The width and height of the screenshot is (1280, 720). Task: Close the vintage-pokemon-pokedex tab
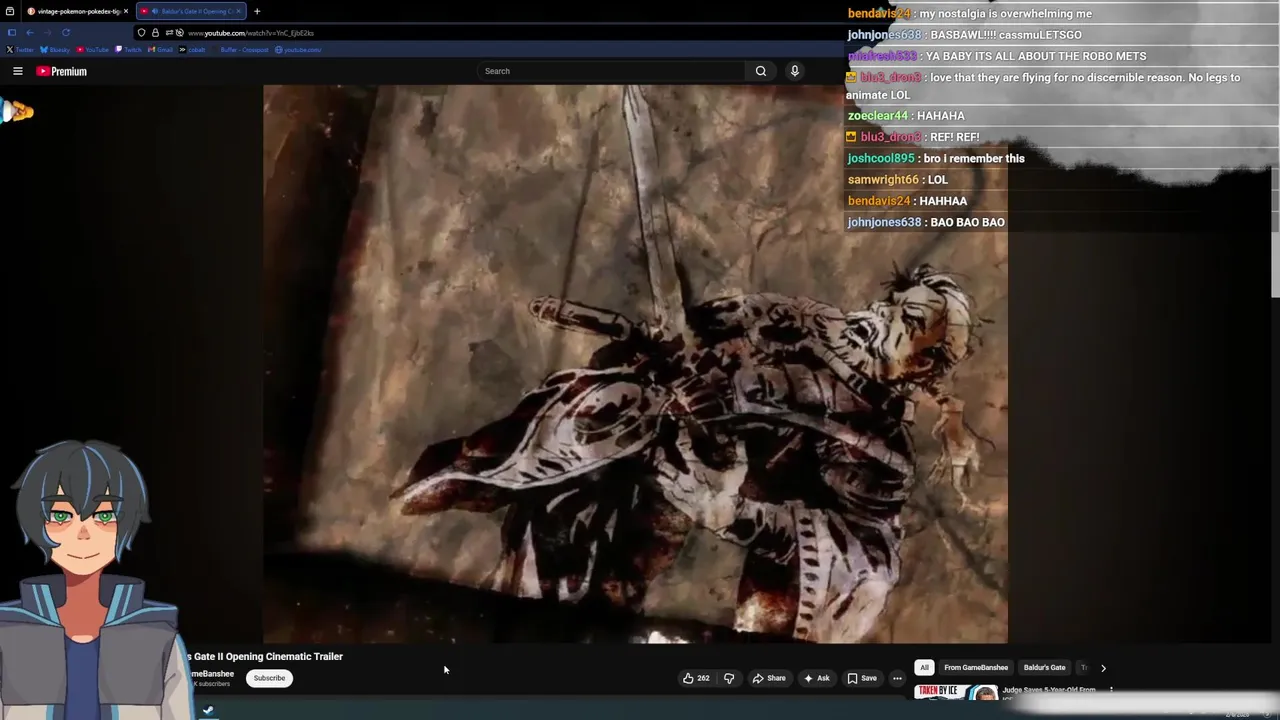[126, 11]
